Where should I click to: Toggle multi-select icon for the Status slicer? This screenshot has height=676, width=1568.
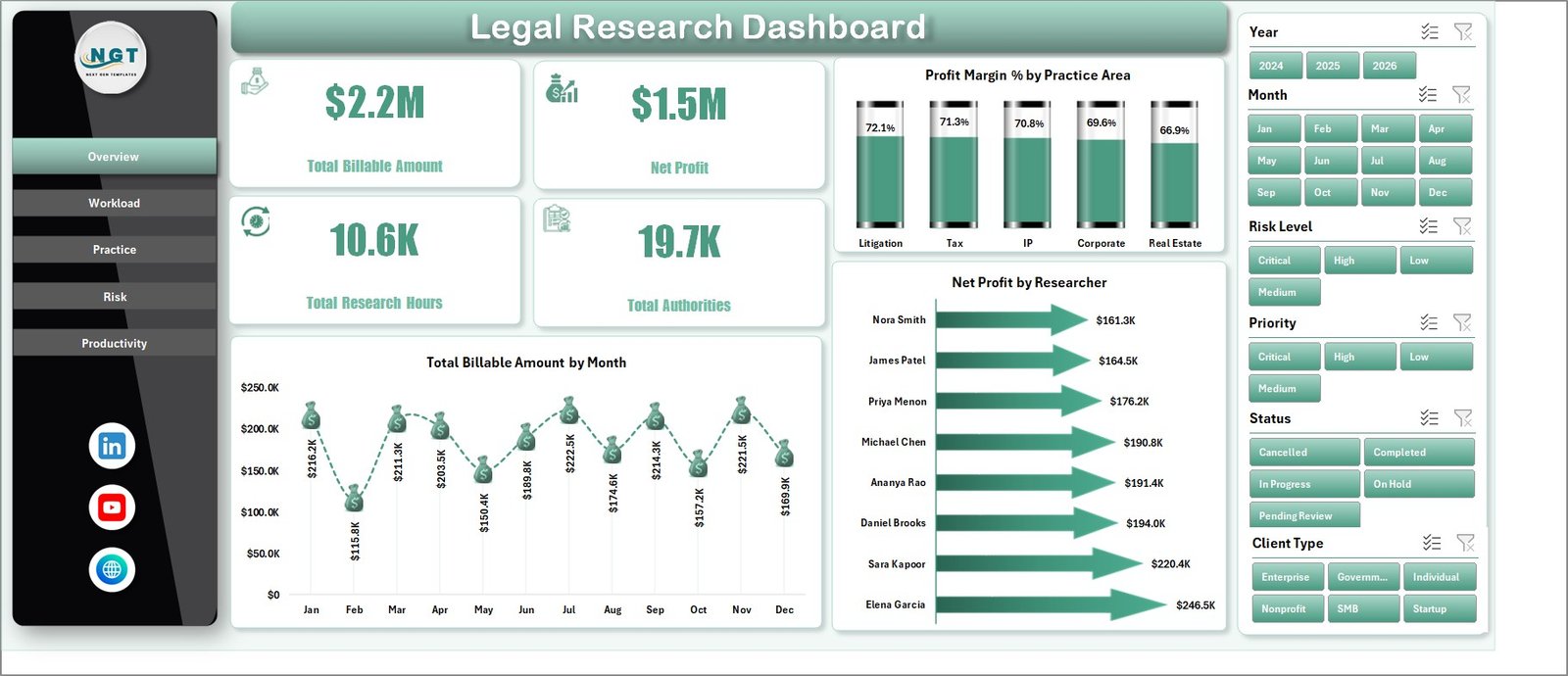(1430, 418)
